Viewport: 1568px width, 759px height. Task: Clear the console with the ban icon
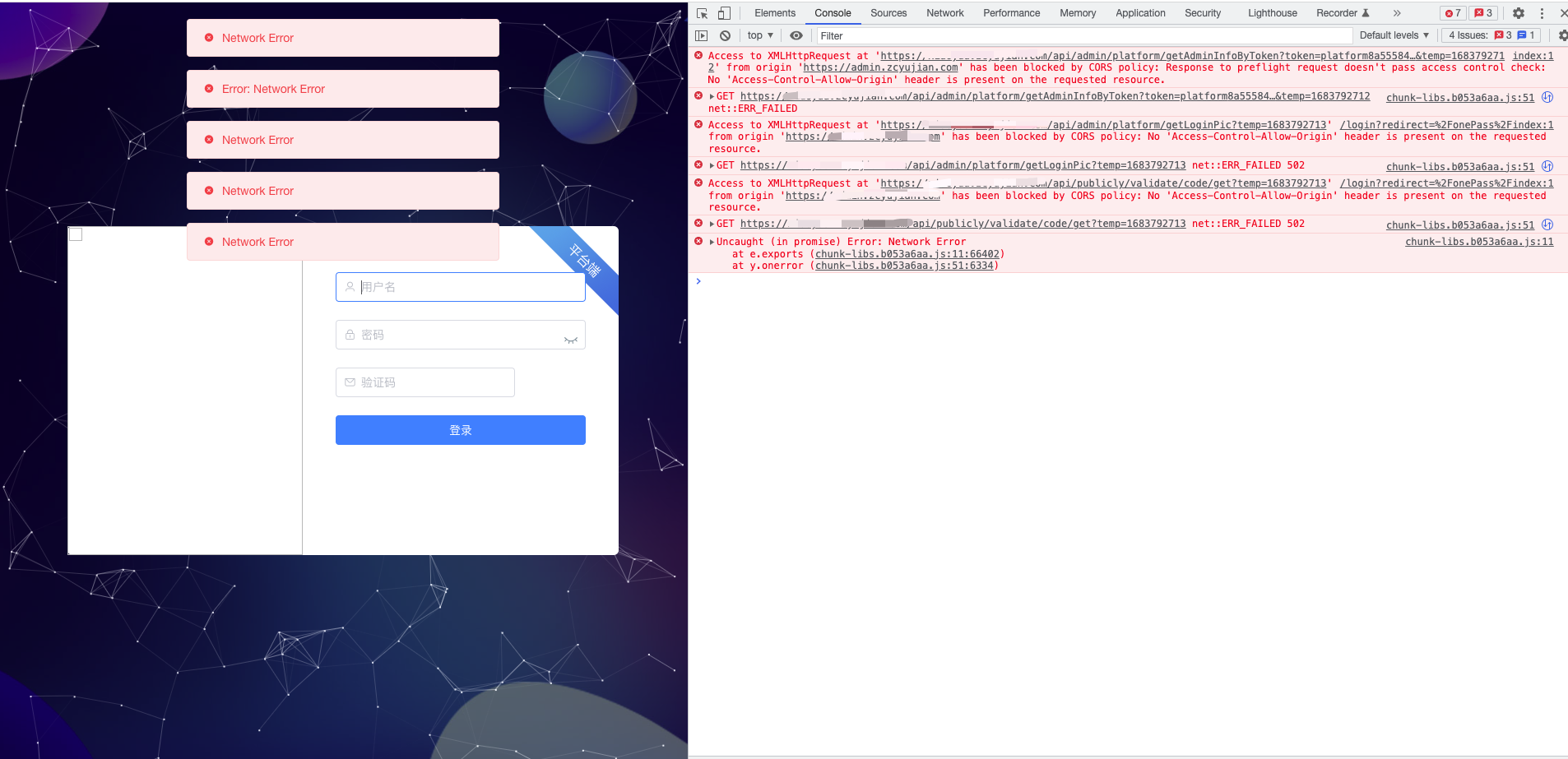(725, 35)
